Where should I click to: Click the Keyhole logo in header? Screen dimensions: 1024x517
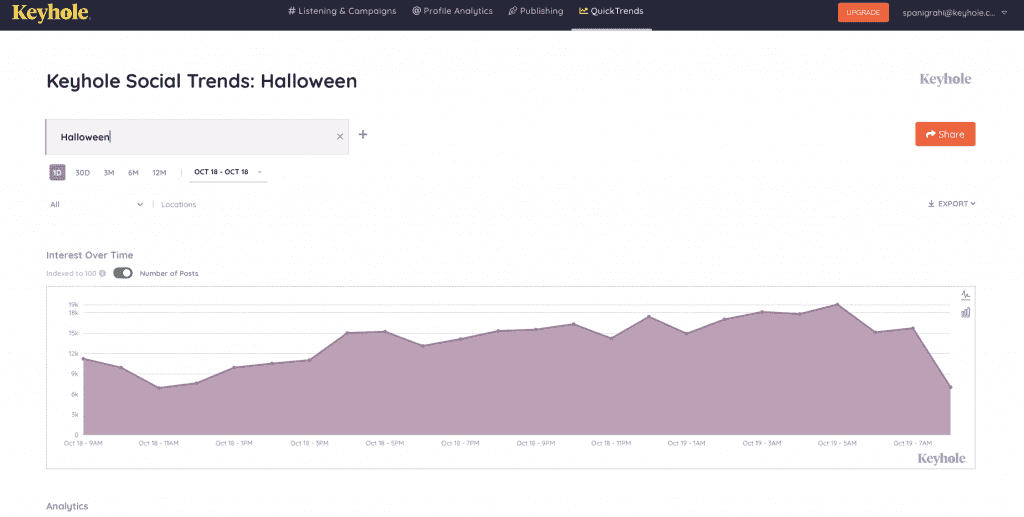click(x=51, y=12)
